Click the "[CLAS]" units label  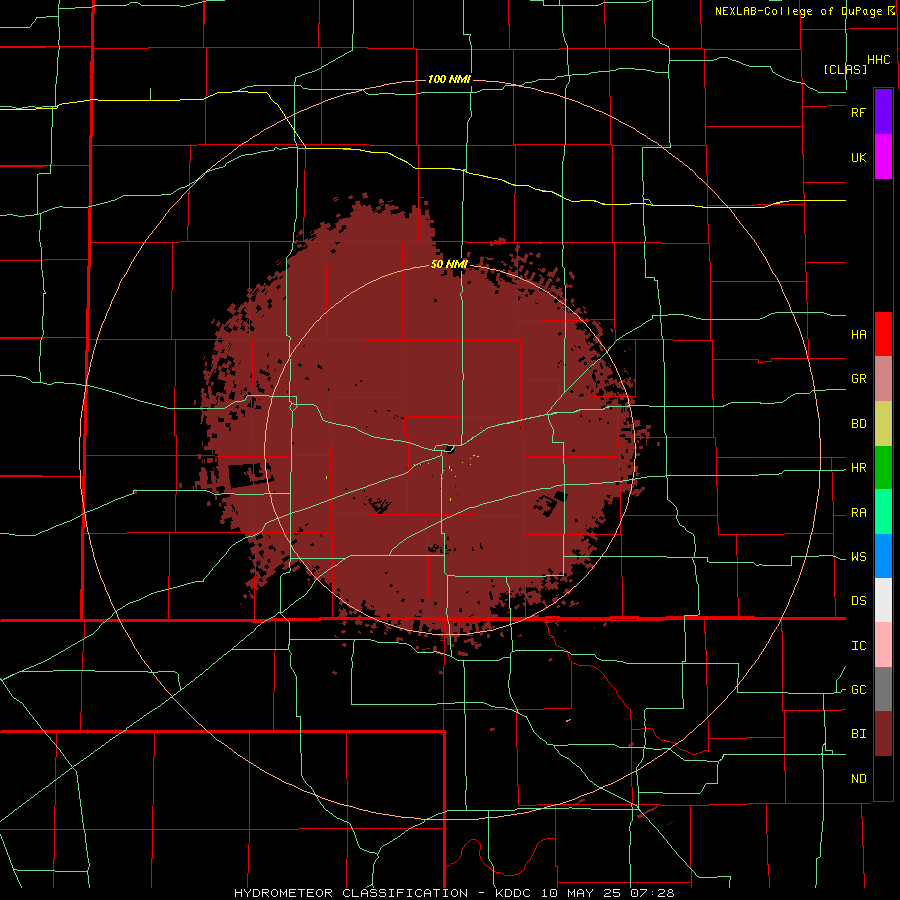point(845,69)
